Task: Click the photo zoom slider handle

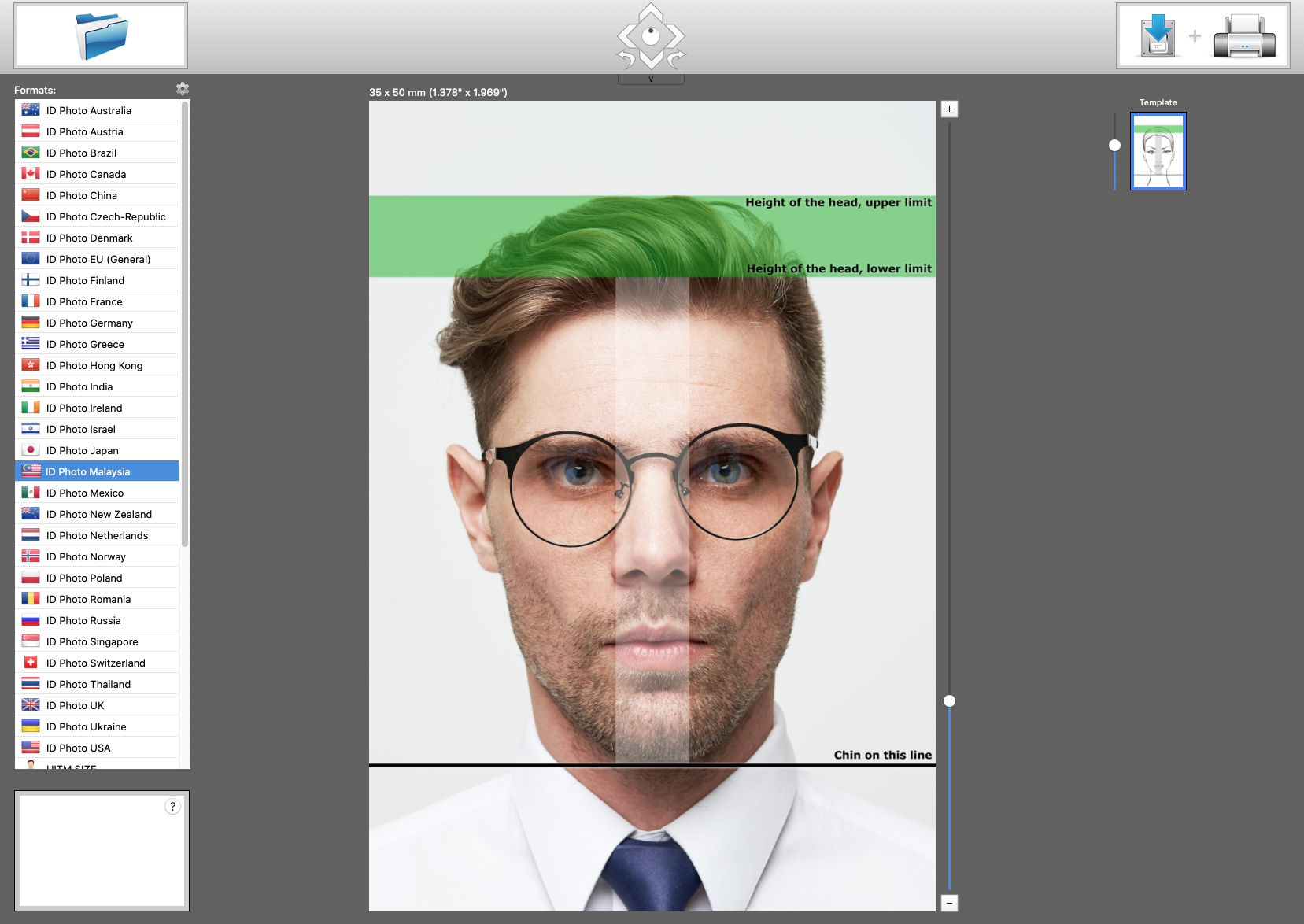Action: pyautogui.click(x=949, y=700)
